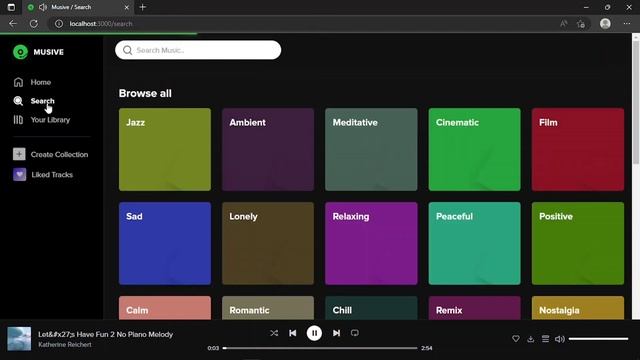
Task: Click the Create Collection plus icon
Action: (x=19, y=154)
